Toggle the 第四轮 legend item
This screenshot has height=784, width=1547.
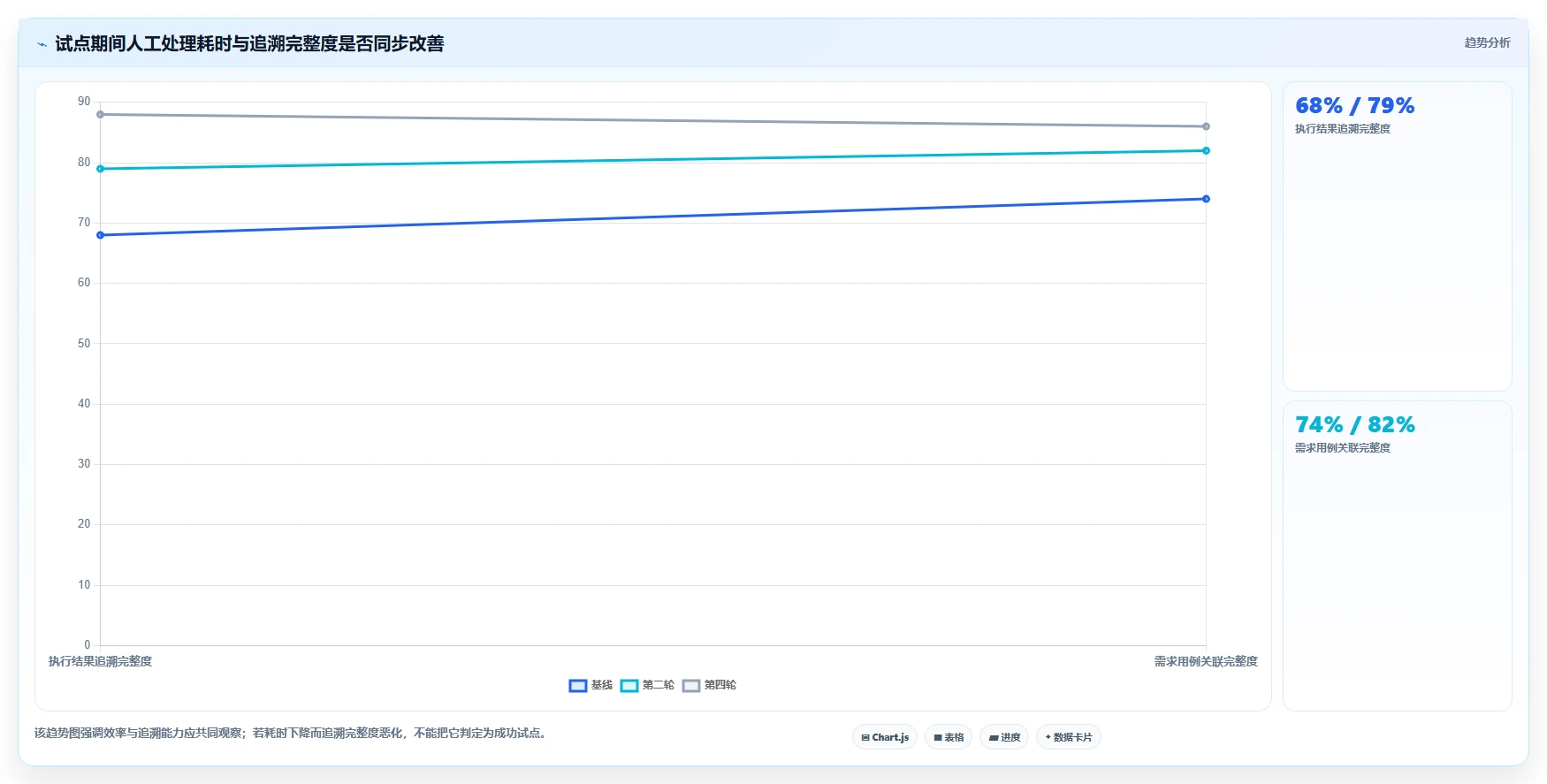709,685
